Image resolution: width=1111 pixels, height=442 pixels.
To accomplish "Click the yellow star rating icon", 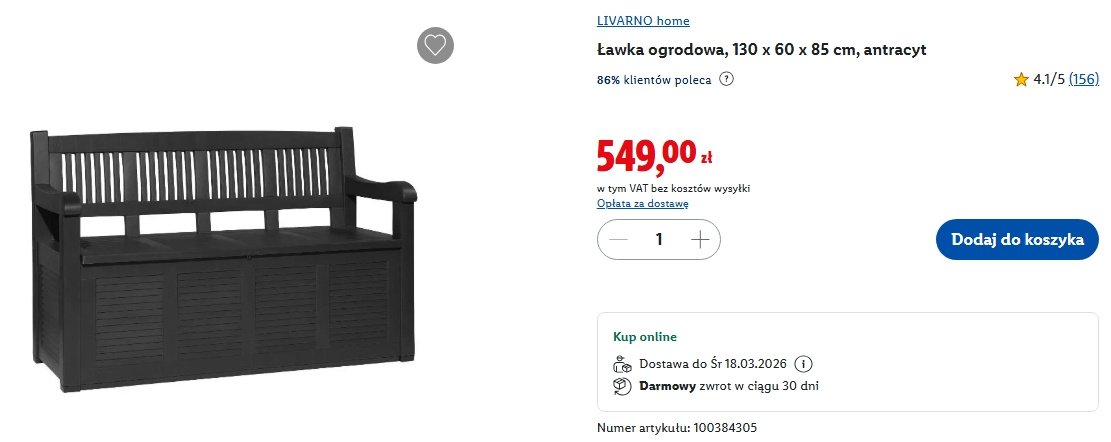I will [1021, 79].
